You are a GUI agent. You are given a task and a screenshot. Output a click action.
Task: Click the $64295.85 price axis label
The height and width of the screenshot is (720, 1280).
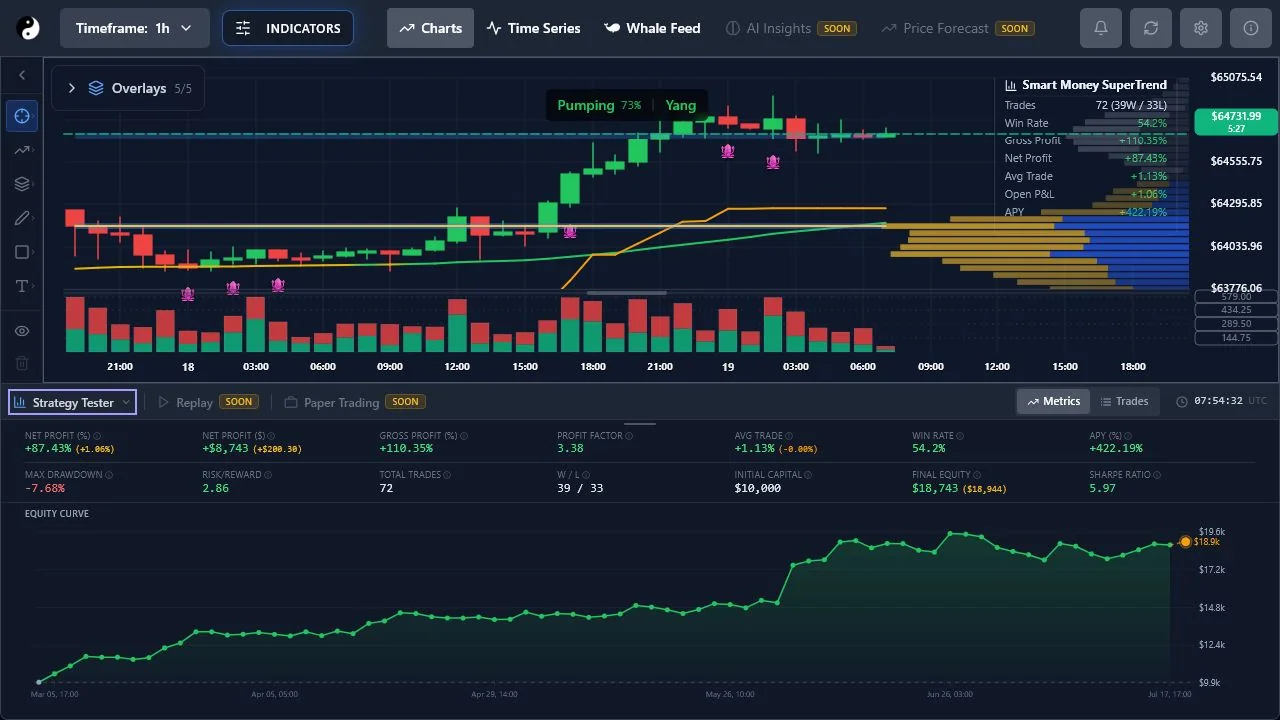pos(1236,203)
